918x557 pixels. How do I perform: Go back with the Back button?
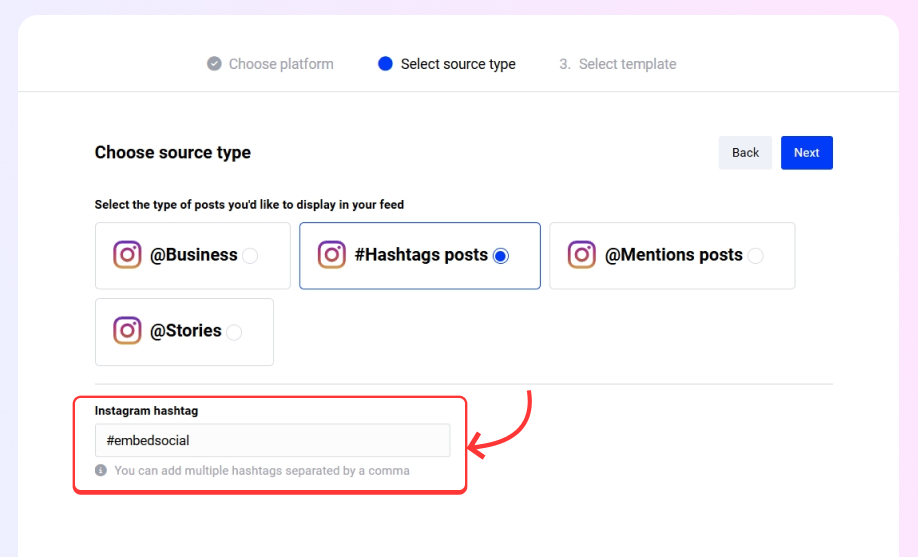(745, 153)
